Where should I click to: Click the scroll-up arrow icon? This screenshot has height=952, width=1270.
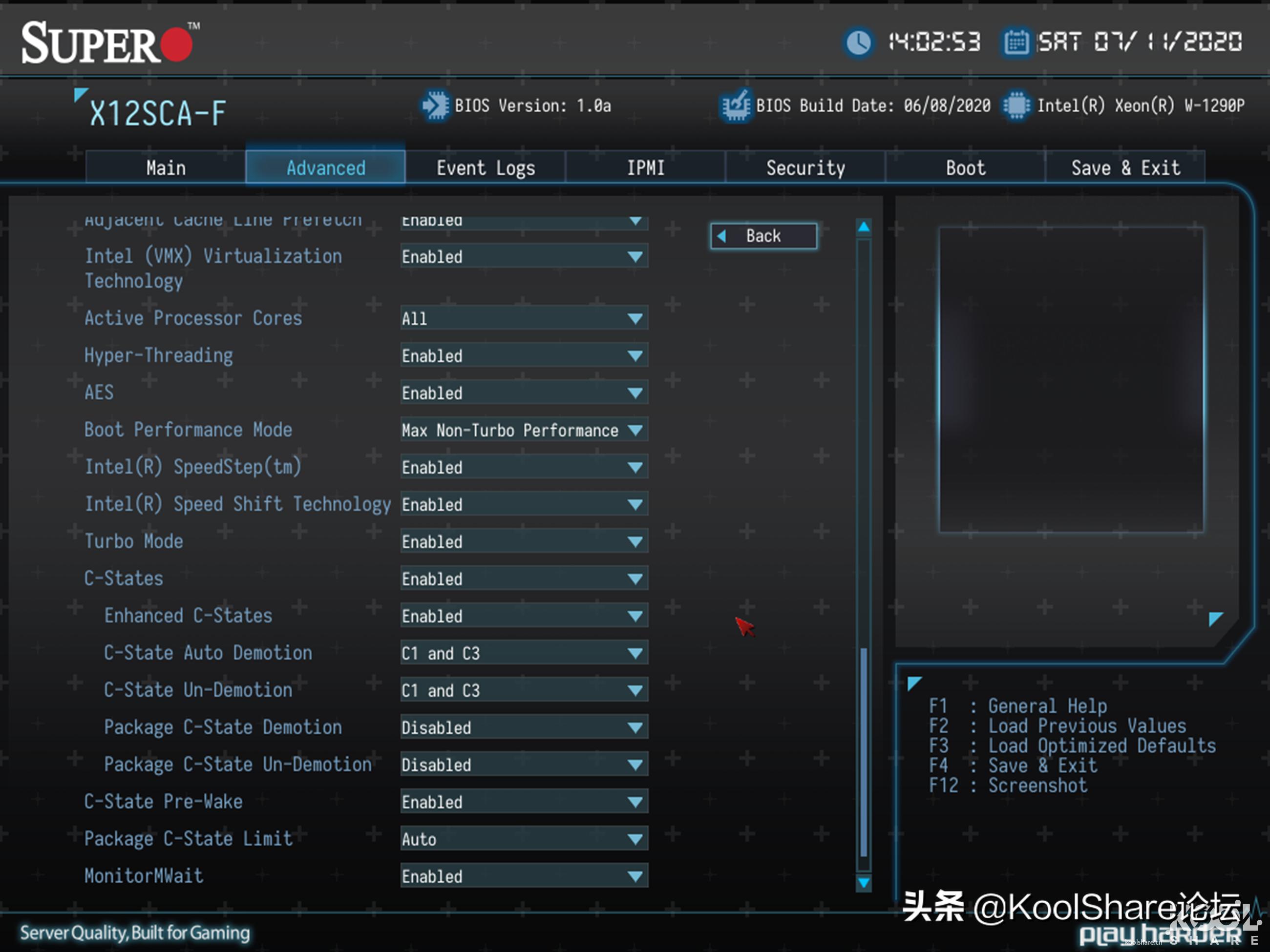(x=864, y=227)
